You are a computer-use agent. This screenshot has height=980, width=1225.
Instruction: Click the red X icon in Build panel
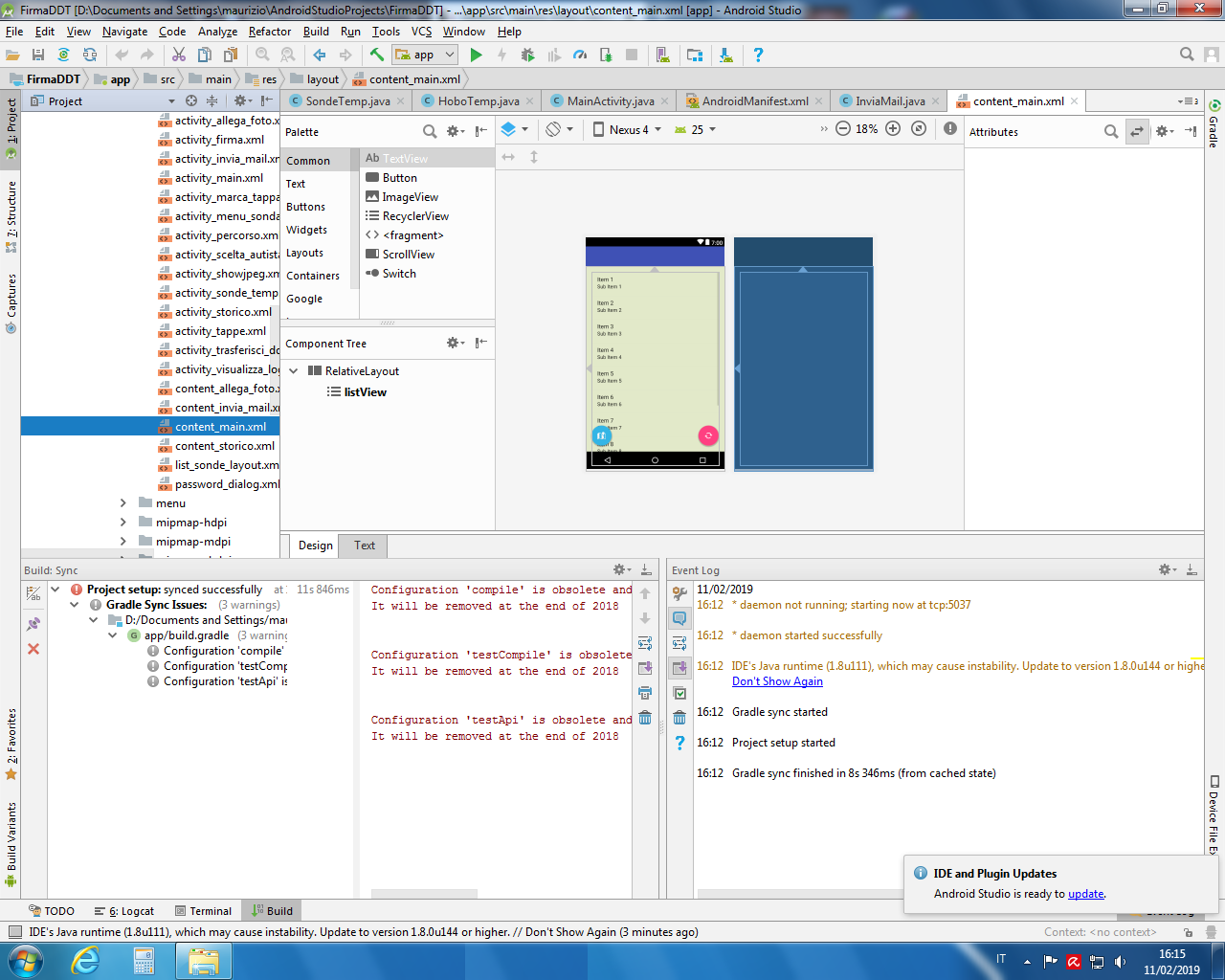tap(33, 649)
